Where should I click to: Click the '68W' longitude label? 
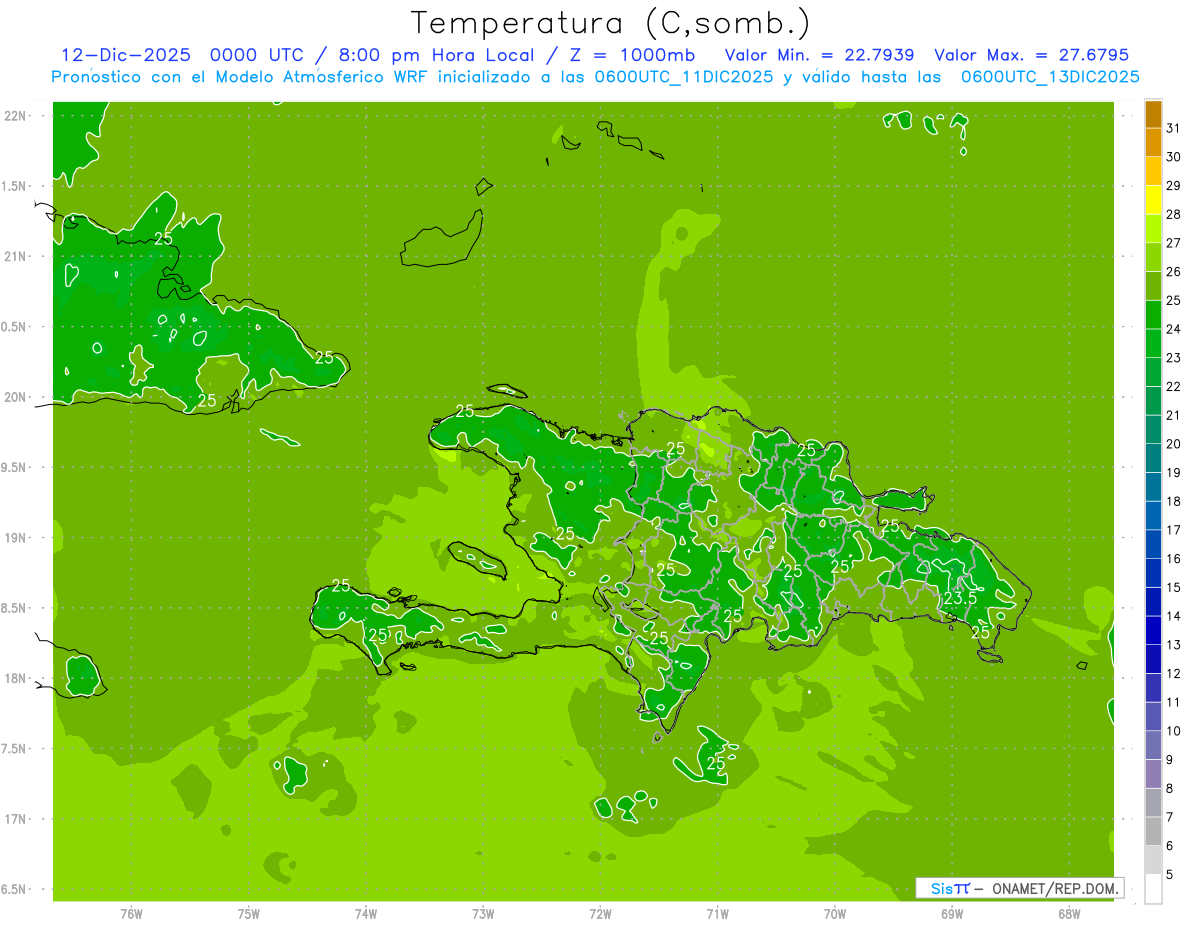click(1069, 914)
